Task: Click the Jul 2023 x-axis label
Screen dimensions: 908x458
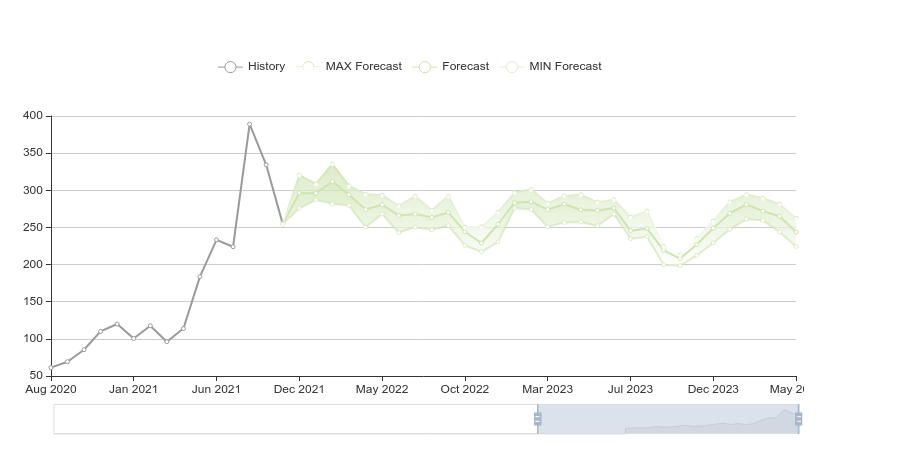Action: 630,389
